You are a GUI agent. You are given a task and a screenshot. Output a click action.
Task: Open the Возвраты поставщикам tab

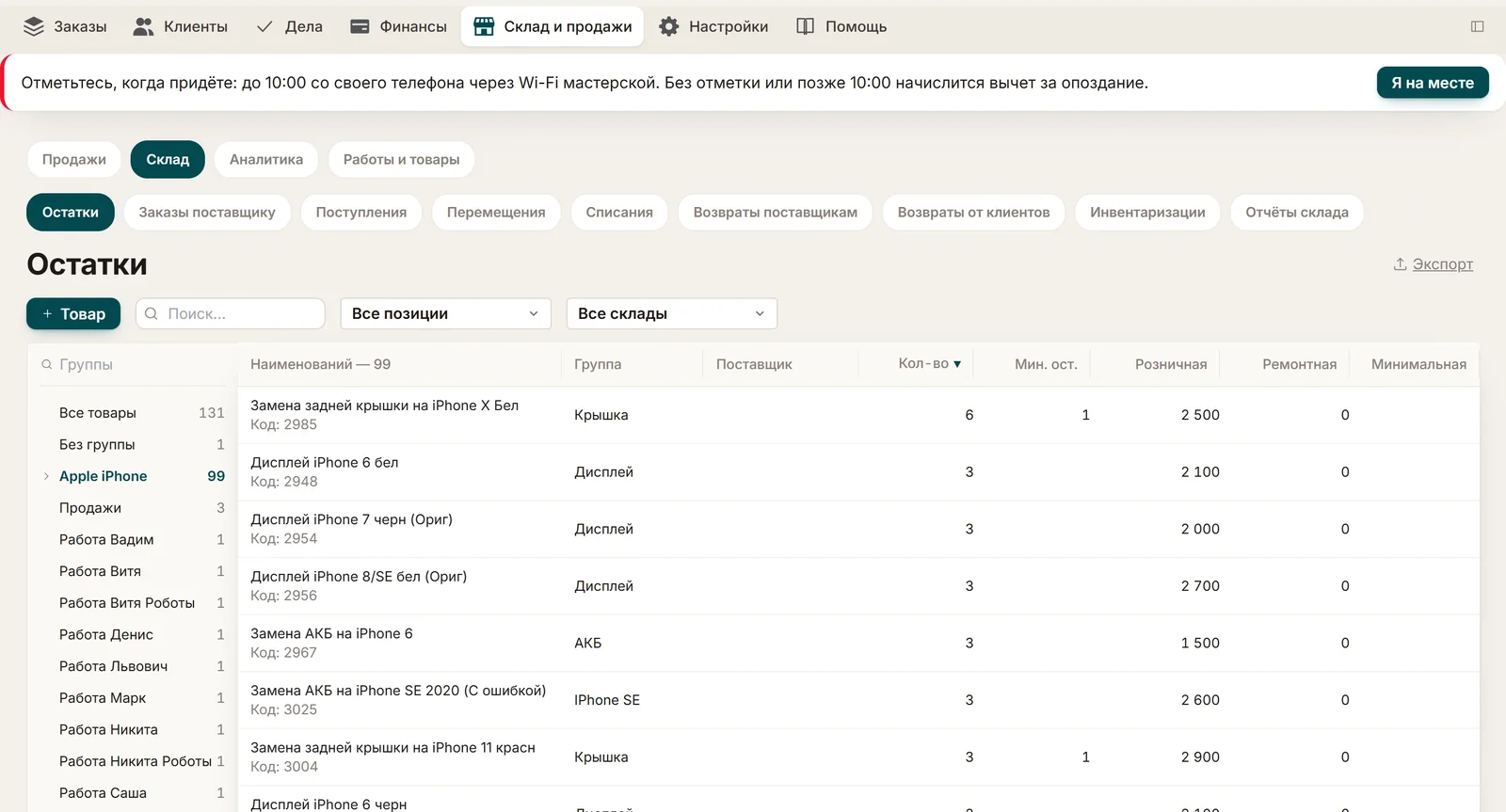[x=776, y=212]
